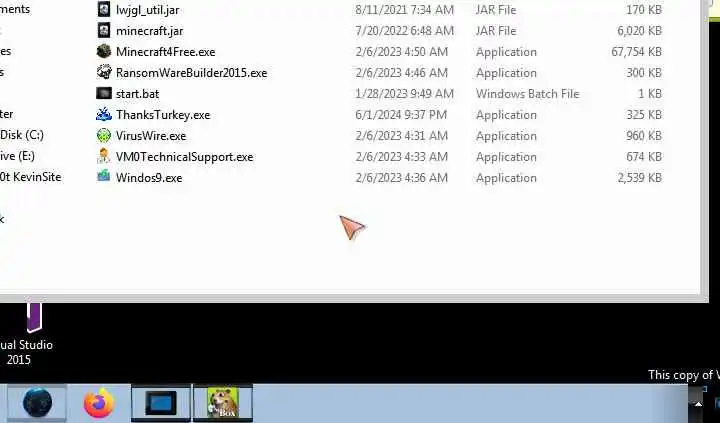Select file name minecraft.jar
Image resolution: width=720 pixels, height=423 pixels.
click(149, 31)
